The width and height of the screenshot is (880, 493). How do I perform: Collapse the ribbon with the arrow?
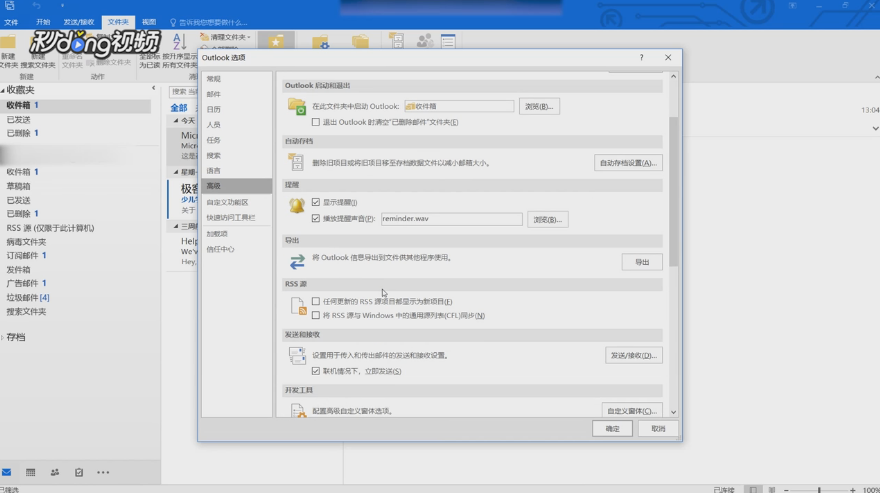pos(876,77)
